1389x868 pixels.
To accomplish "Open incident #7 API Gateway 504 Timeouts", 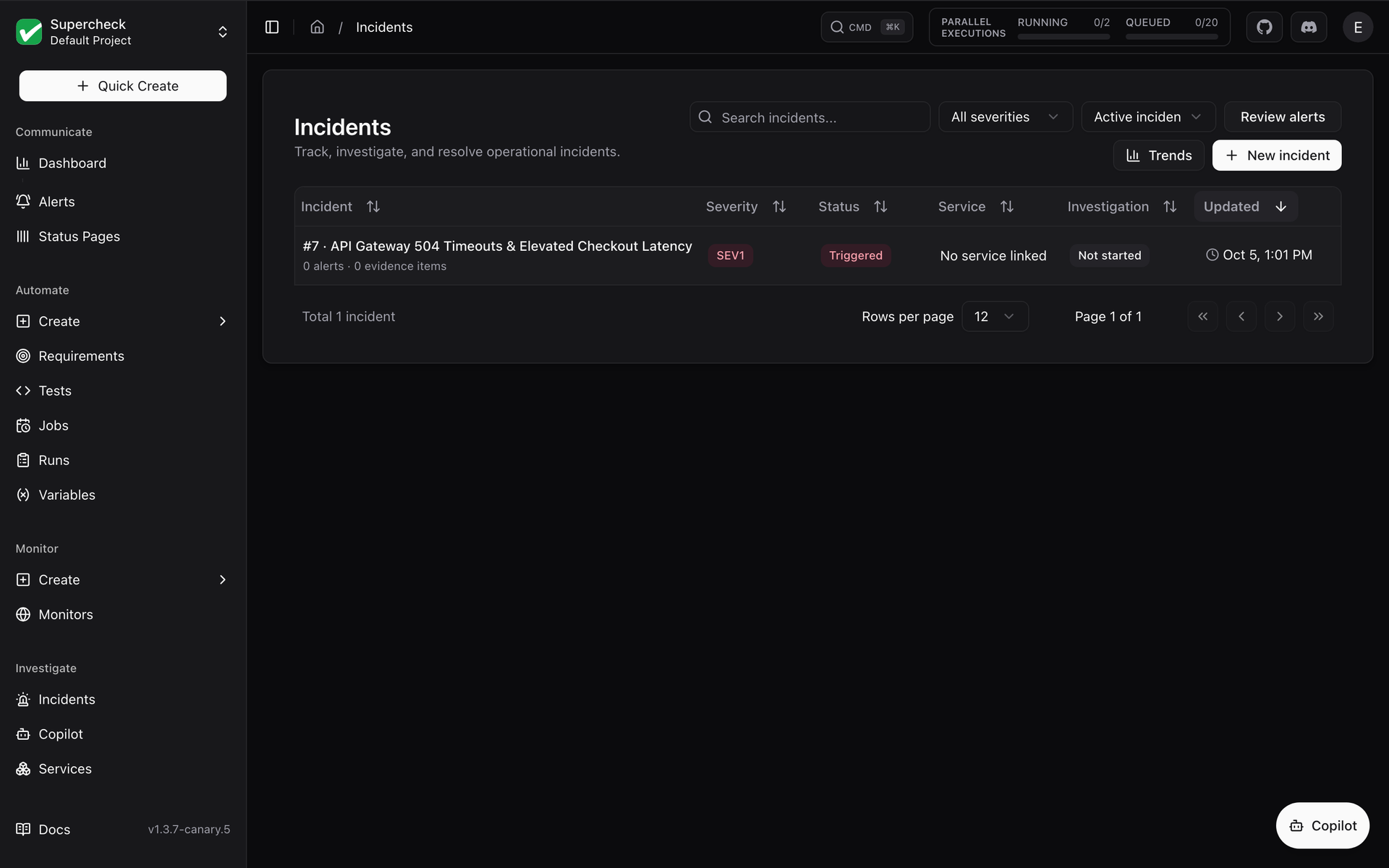I will pos(498,247).
